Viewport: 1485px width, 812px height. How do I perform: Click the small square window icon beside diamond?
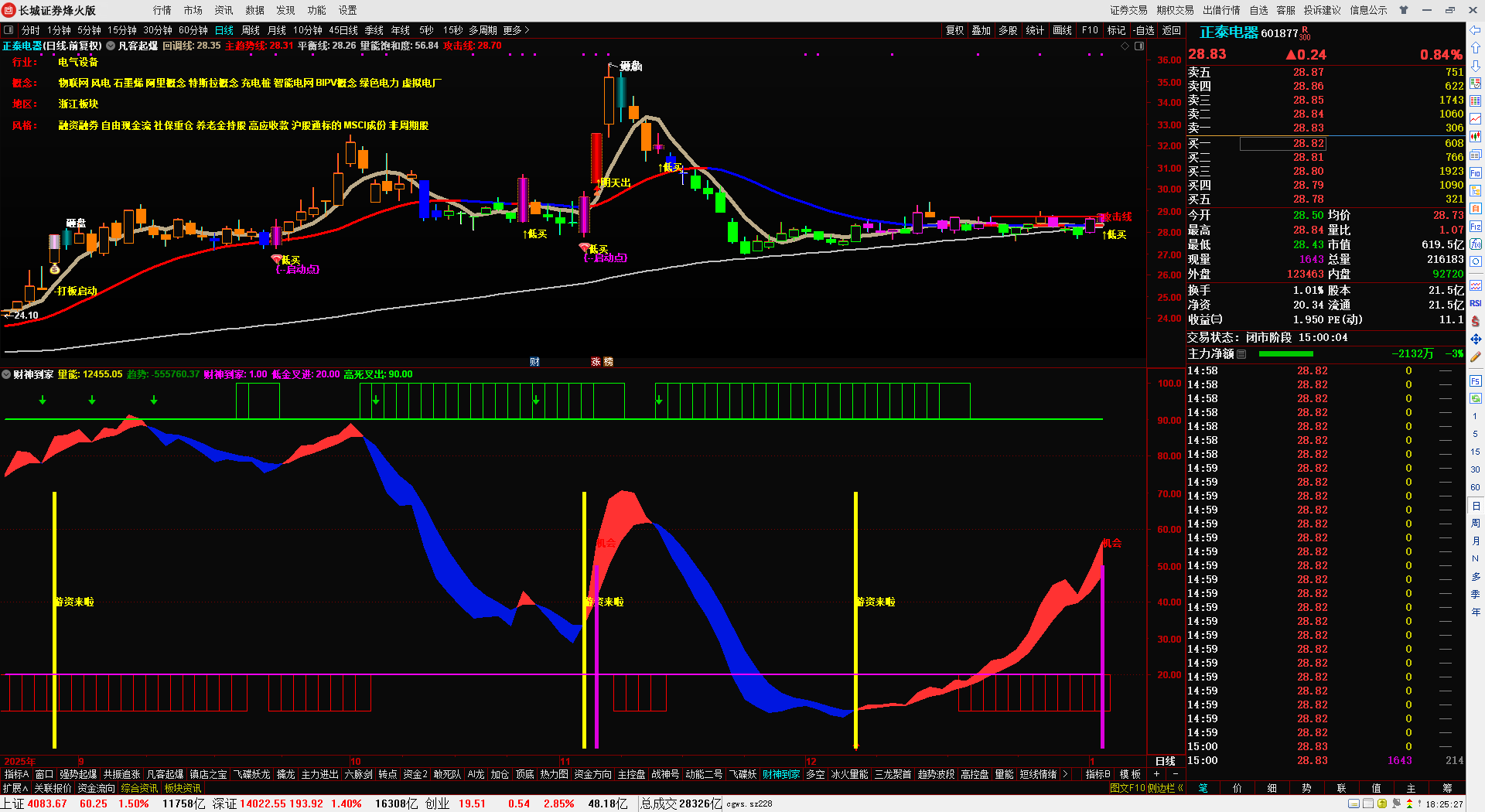point(1138,46)
